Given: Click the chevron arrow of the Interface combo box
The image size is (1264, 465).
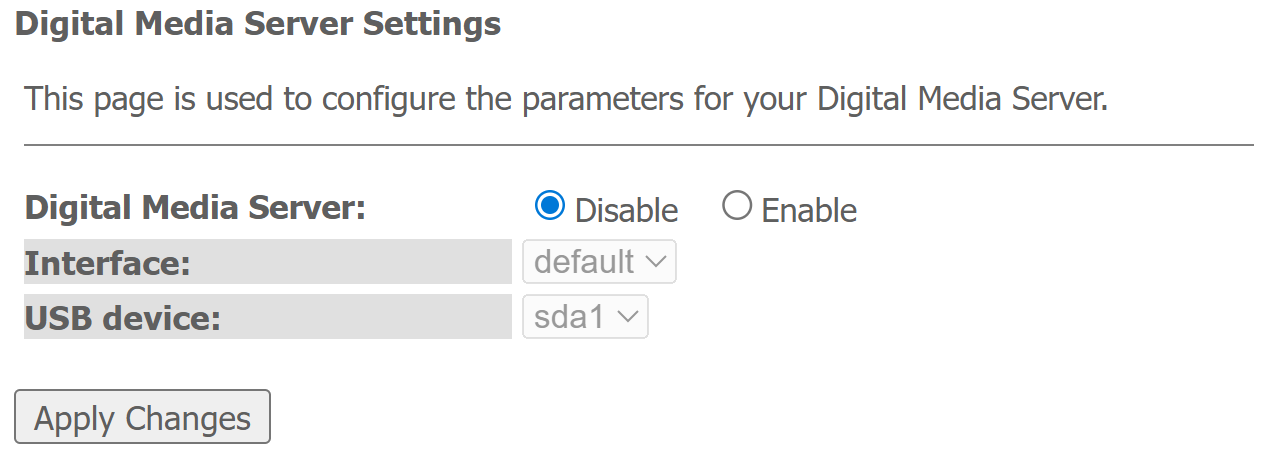Looking at the screenshot, I should pyautogui.click(x=656, y=262).
